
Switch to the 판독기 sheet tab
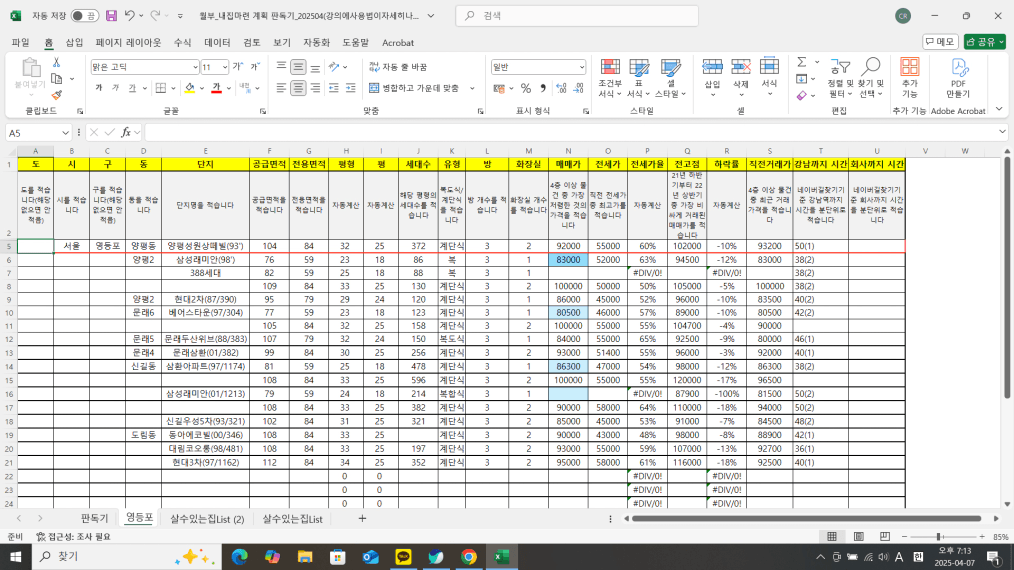[94, 518]
